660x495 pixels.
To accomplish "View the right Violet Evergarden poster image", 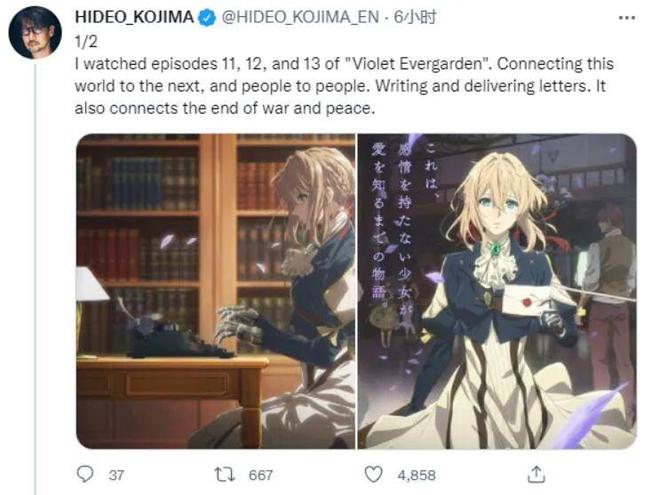I will tap(497, 291).
